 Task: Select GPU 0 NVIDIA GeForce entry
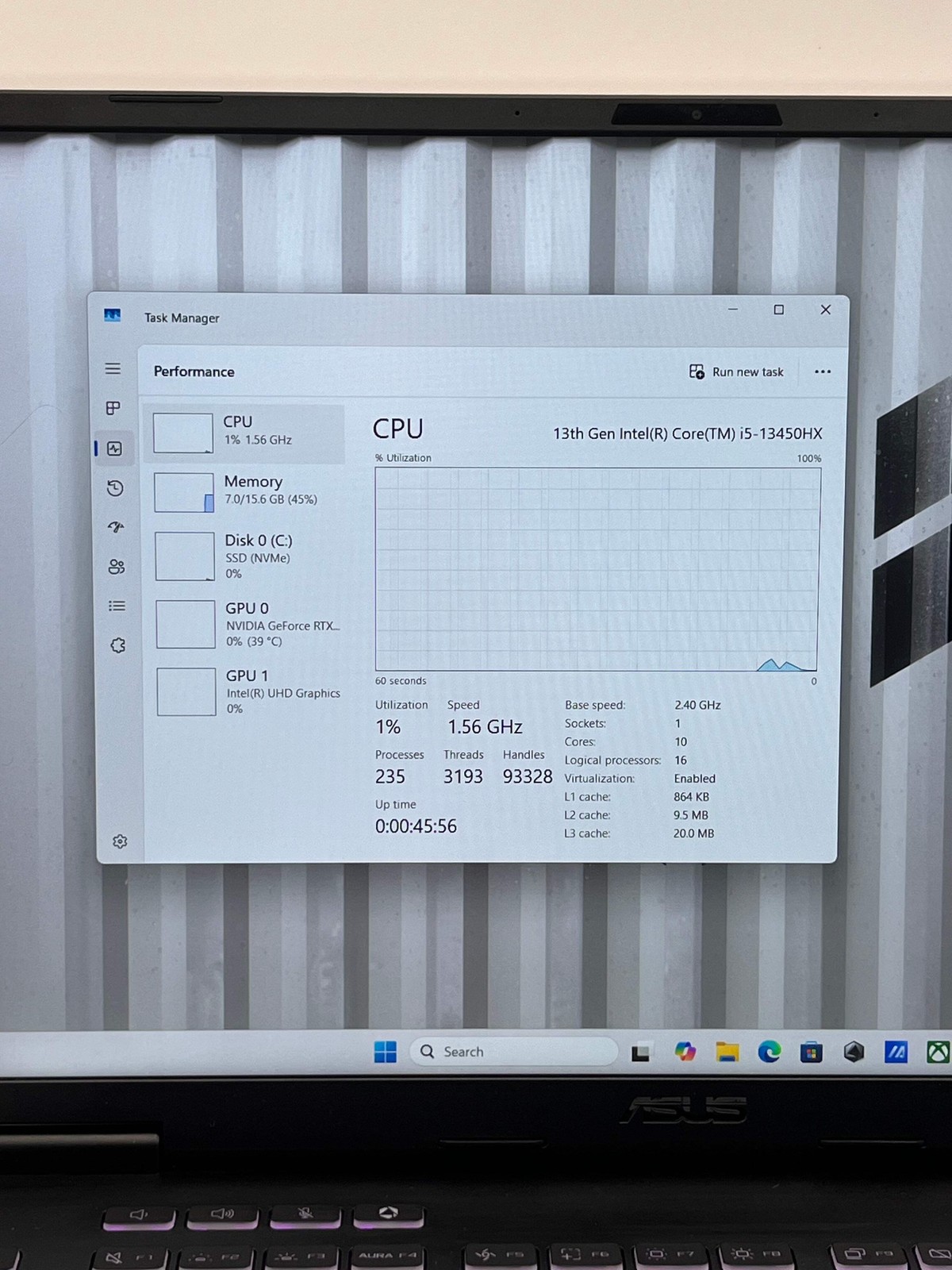(248, 624)
